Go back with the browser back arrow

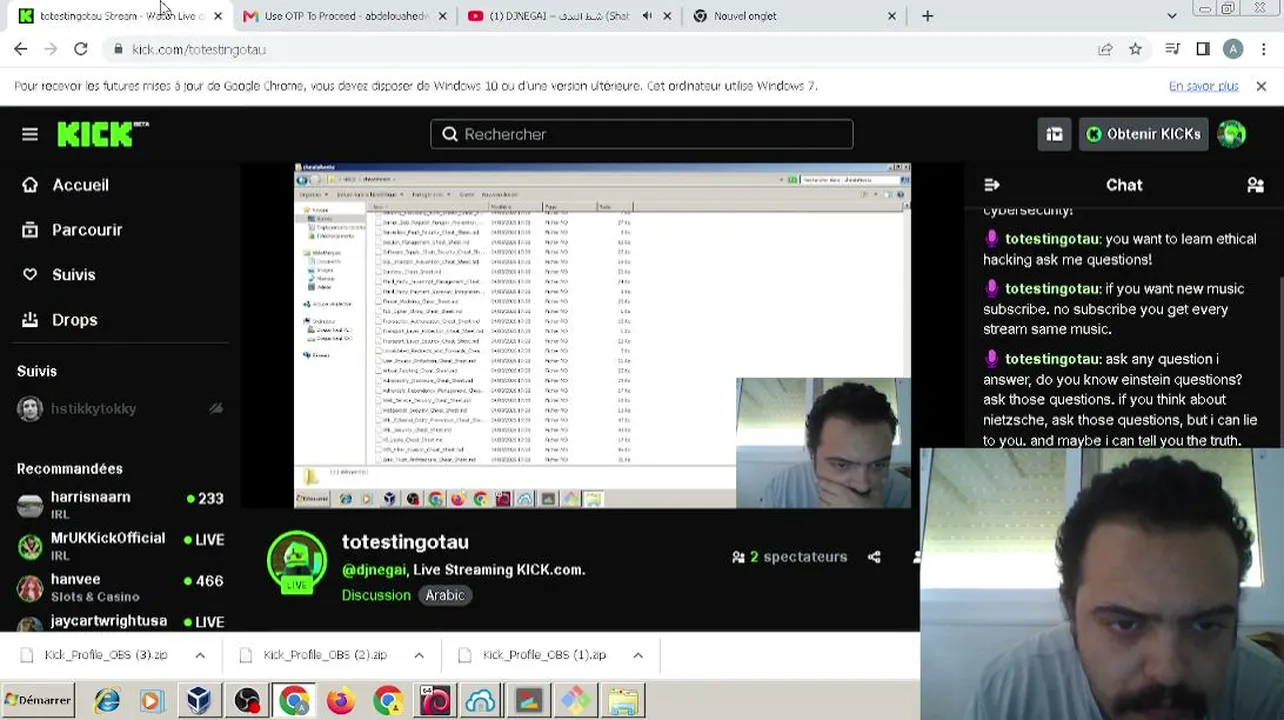pyautogui.click(x=21, y=49)
